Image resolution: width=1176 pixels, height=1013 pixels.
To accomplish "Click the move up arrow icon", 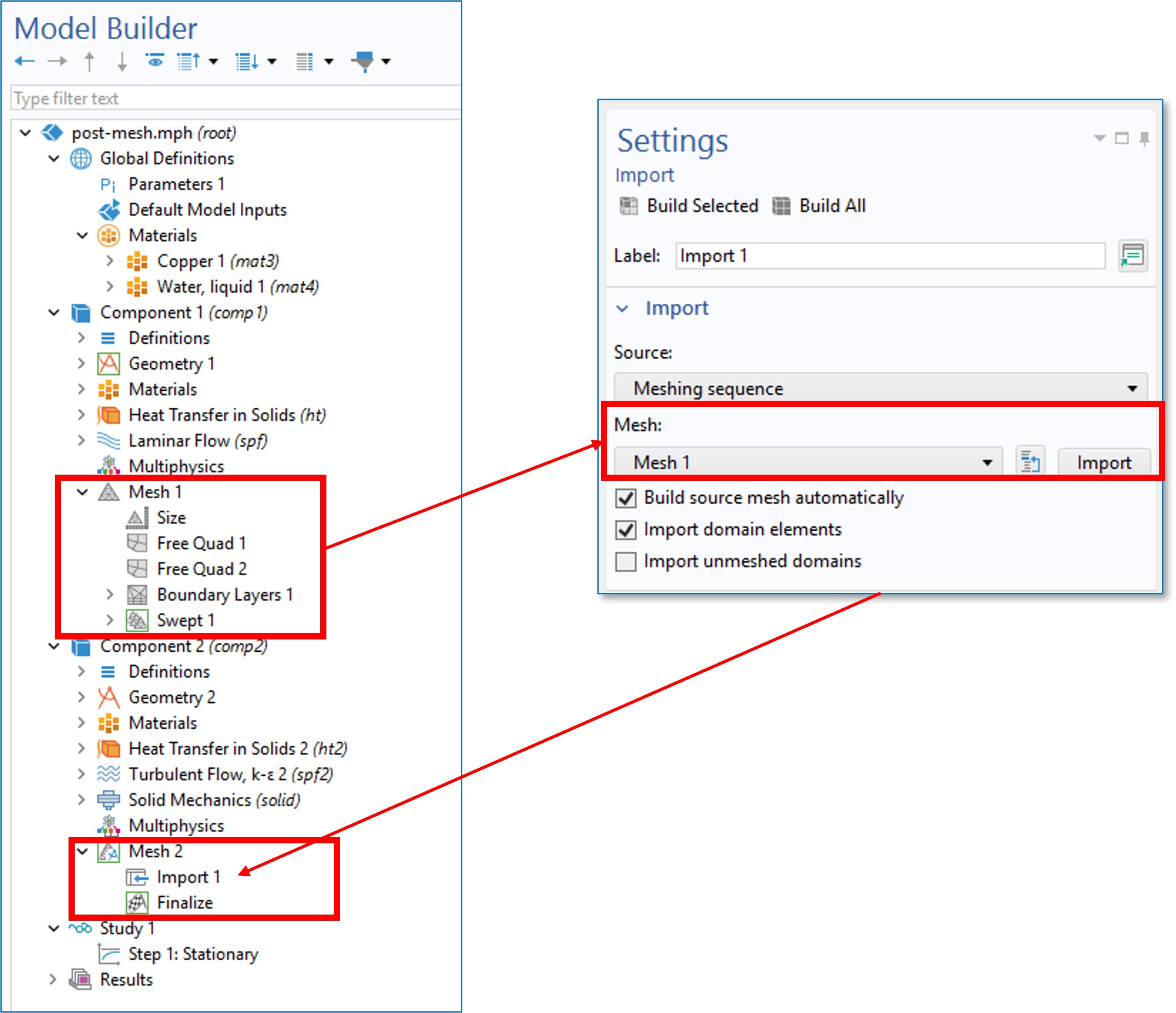I will pyautogui.click(x=89, y=62).
